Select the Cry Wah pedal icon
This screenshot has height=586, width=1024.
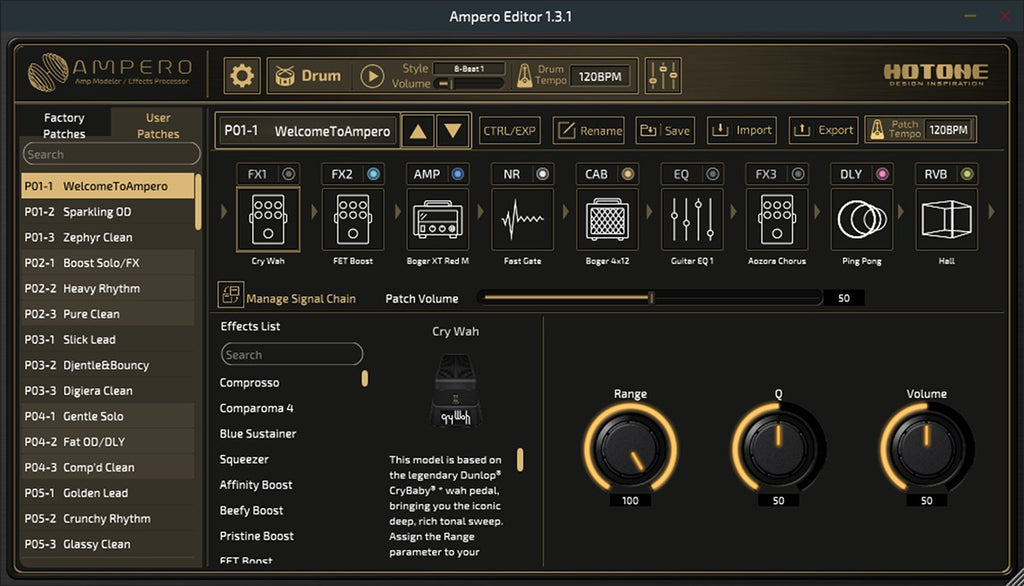click(268, 220)
